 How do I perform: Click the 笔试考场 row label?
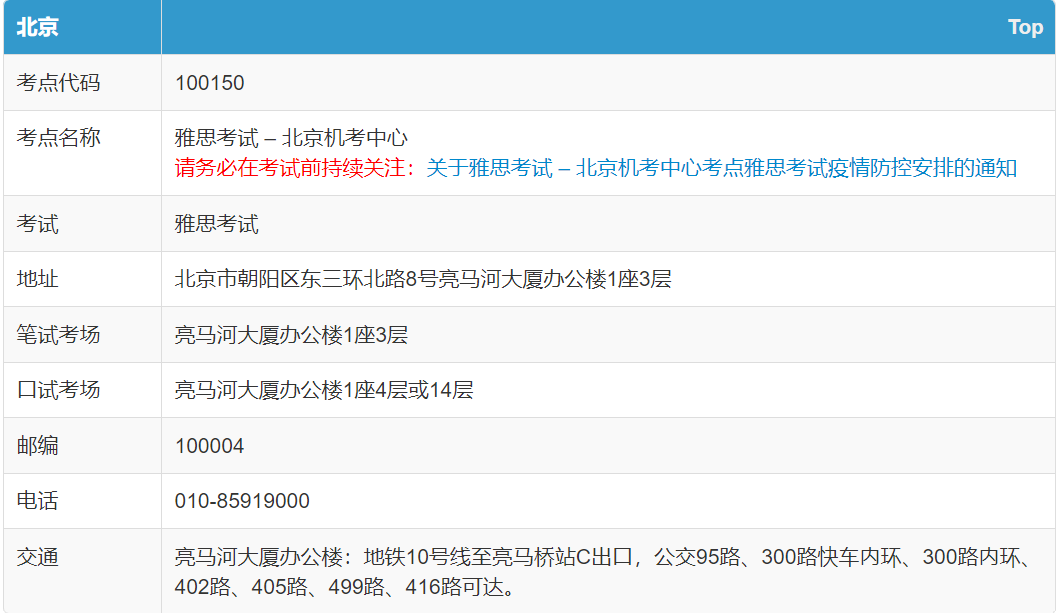click(58, 335)
